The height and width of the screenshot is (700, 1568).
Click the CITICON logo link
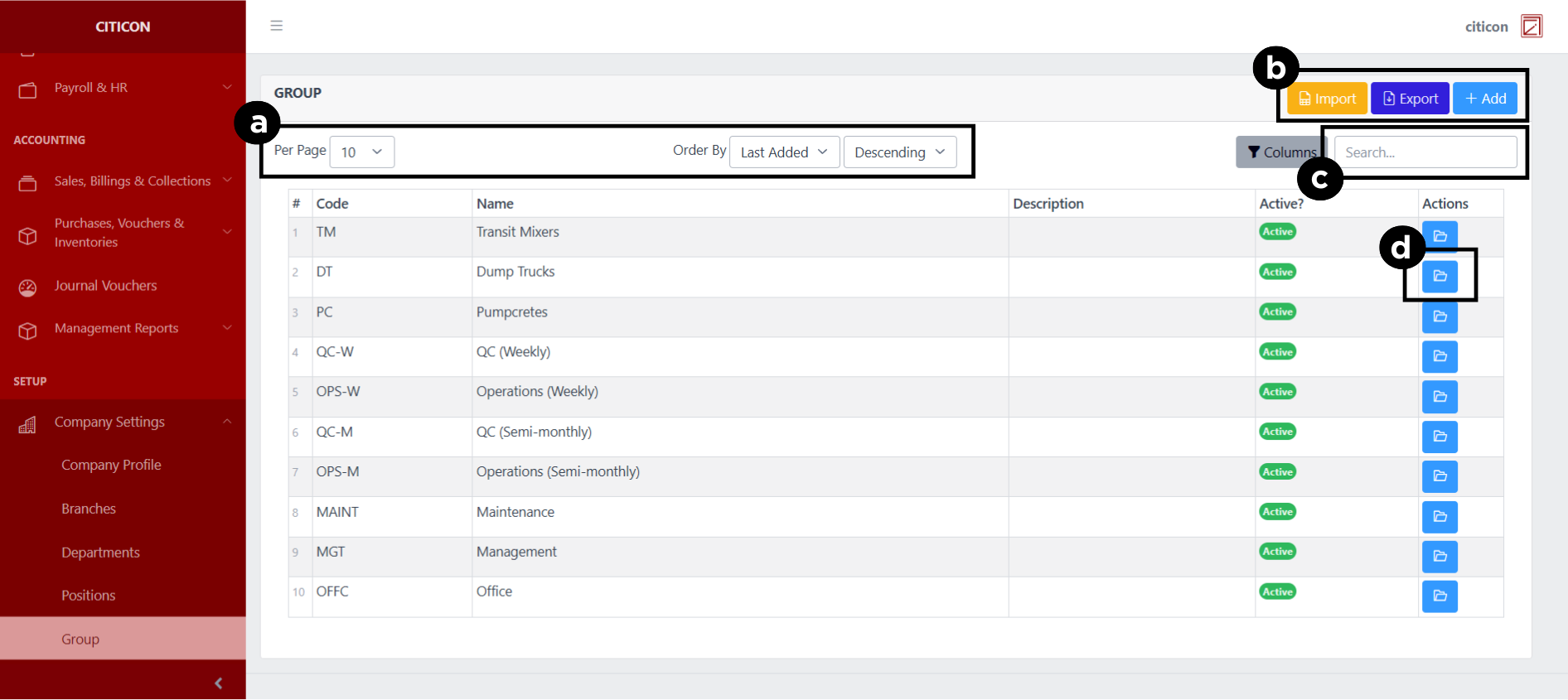[x=123, y=27]
